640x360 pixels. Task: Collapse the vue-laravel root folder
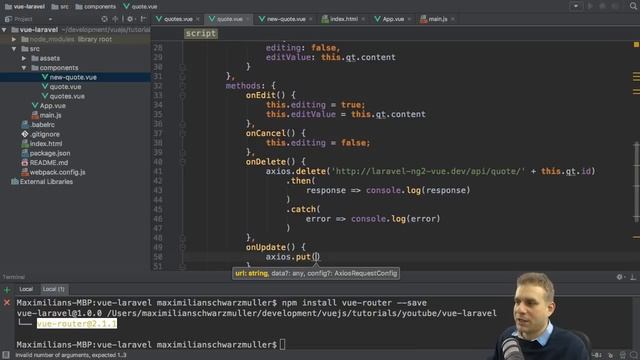(x=4, y=30)
